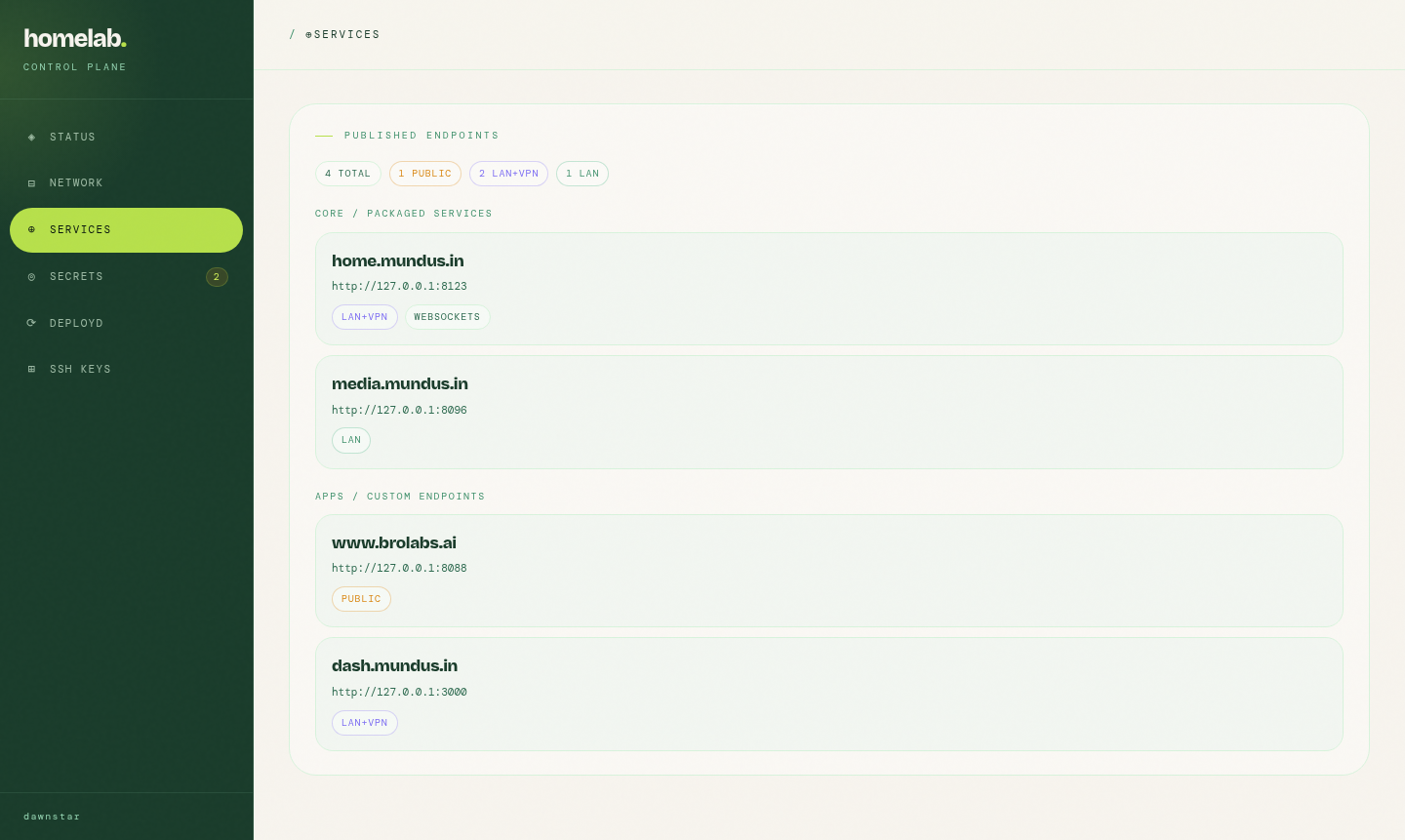Screen dimensions: 1405x840
Task: Click the breadcrumb Services globe icon
Action: (x=309, y=35)
